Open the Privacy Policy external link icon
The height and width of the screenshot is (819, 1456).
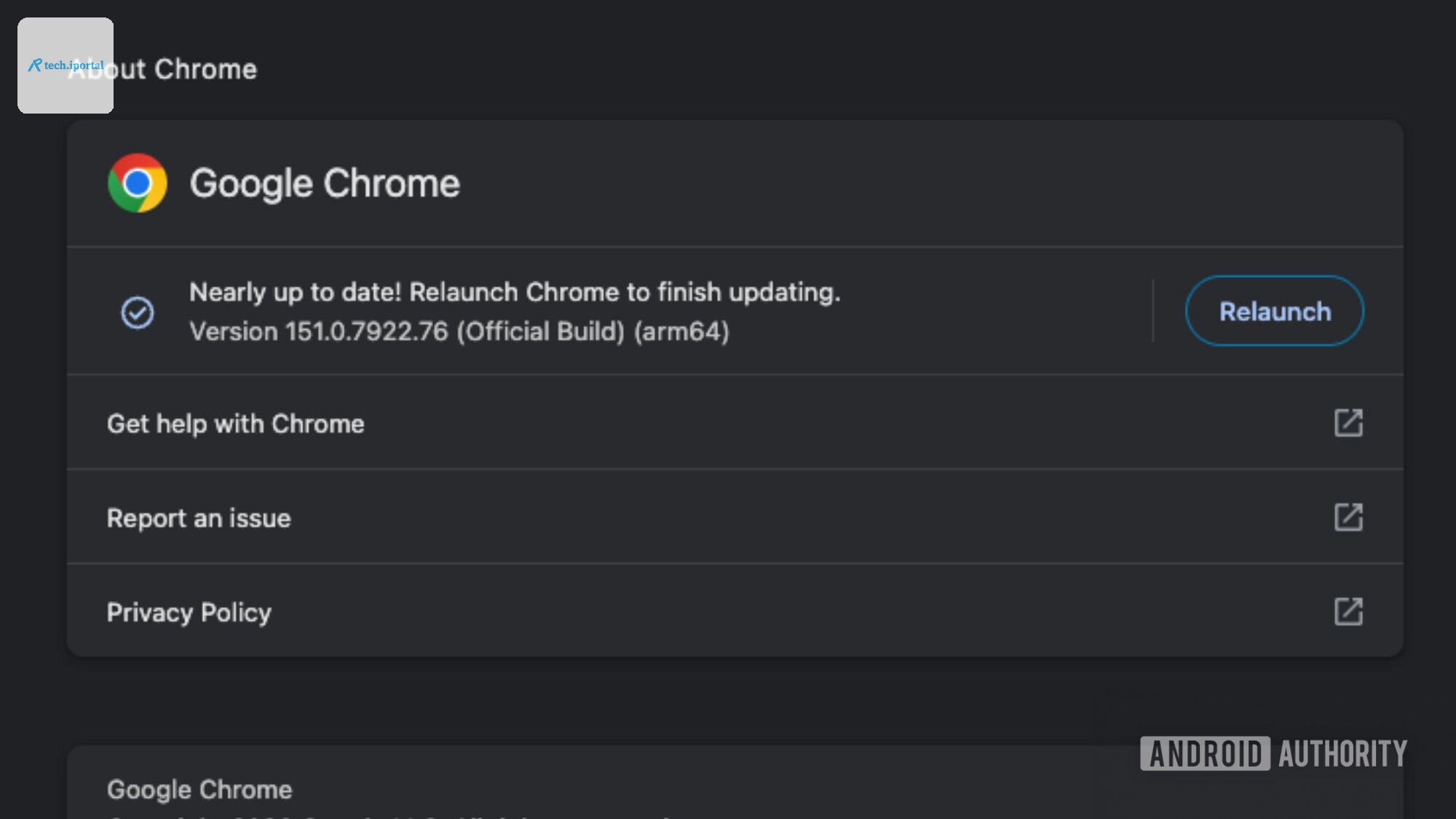coord(1348,612)
